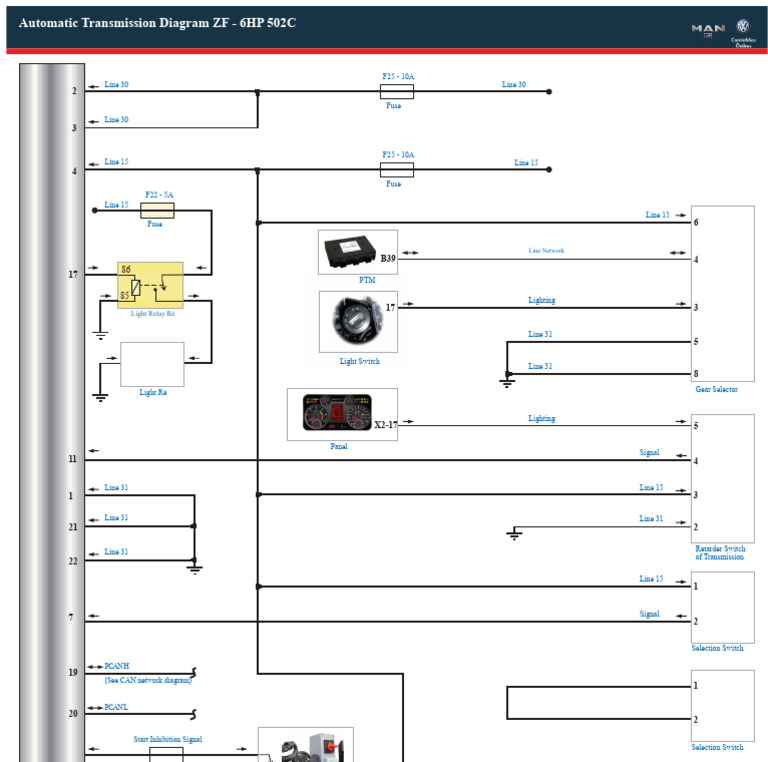Click the Line 30 terminal dot at wire end

click(x=549, y=92)
